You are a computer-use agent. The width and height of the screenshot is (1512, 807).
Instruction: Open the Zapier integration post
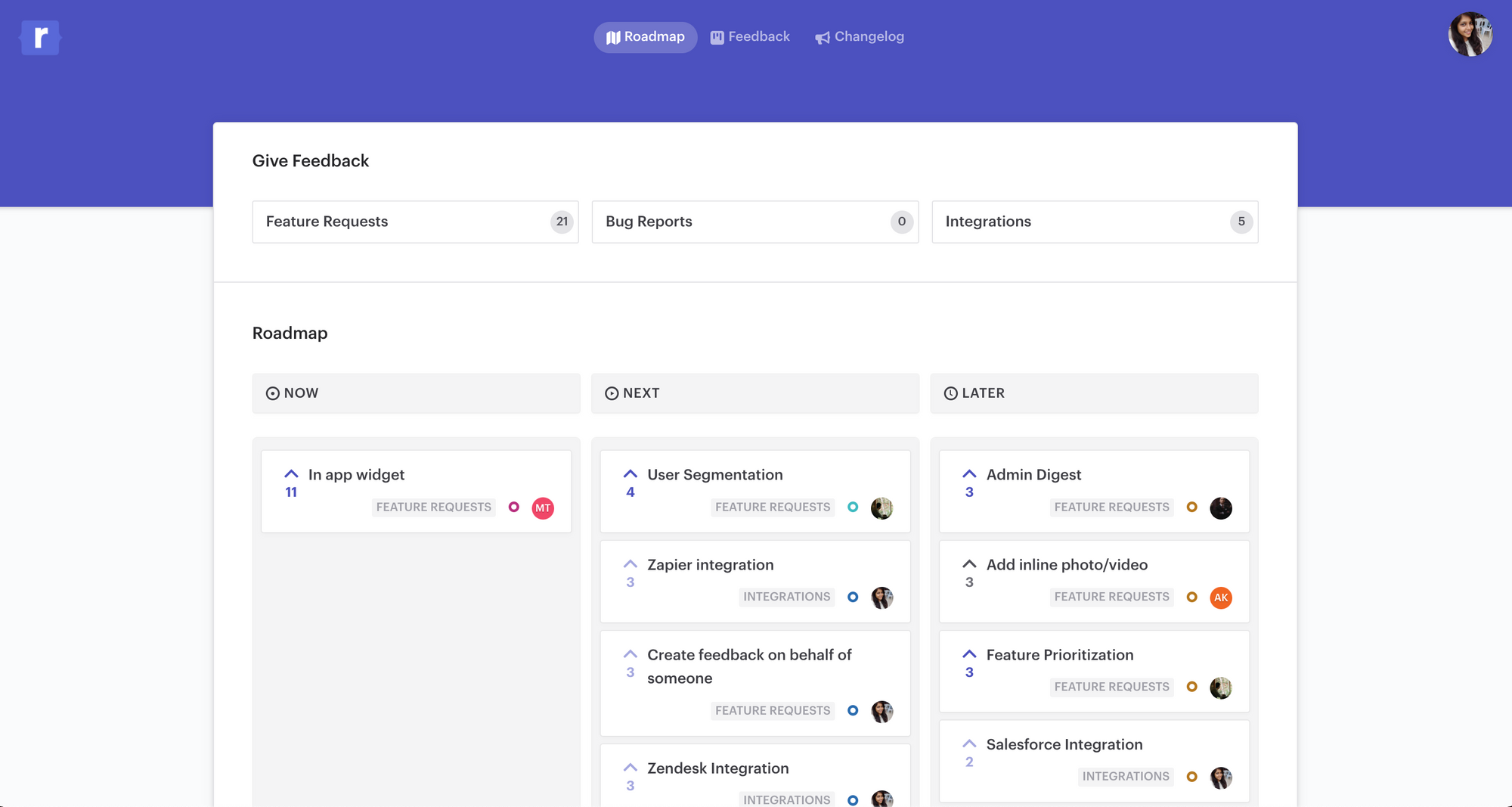711,565
